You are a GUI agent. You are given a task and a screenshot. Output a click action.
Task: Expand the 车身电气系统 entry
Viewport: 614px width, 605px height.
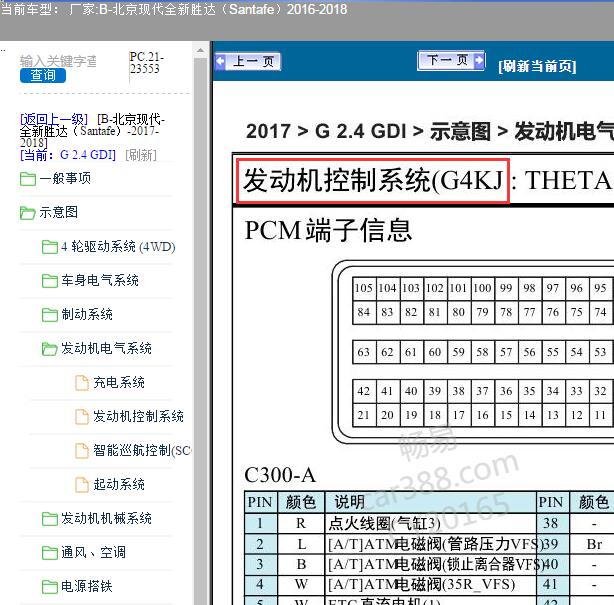pyautogui.click(x=100, y=280)
